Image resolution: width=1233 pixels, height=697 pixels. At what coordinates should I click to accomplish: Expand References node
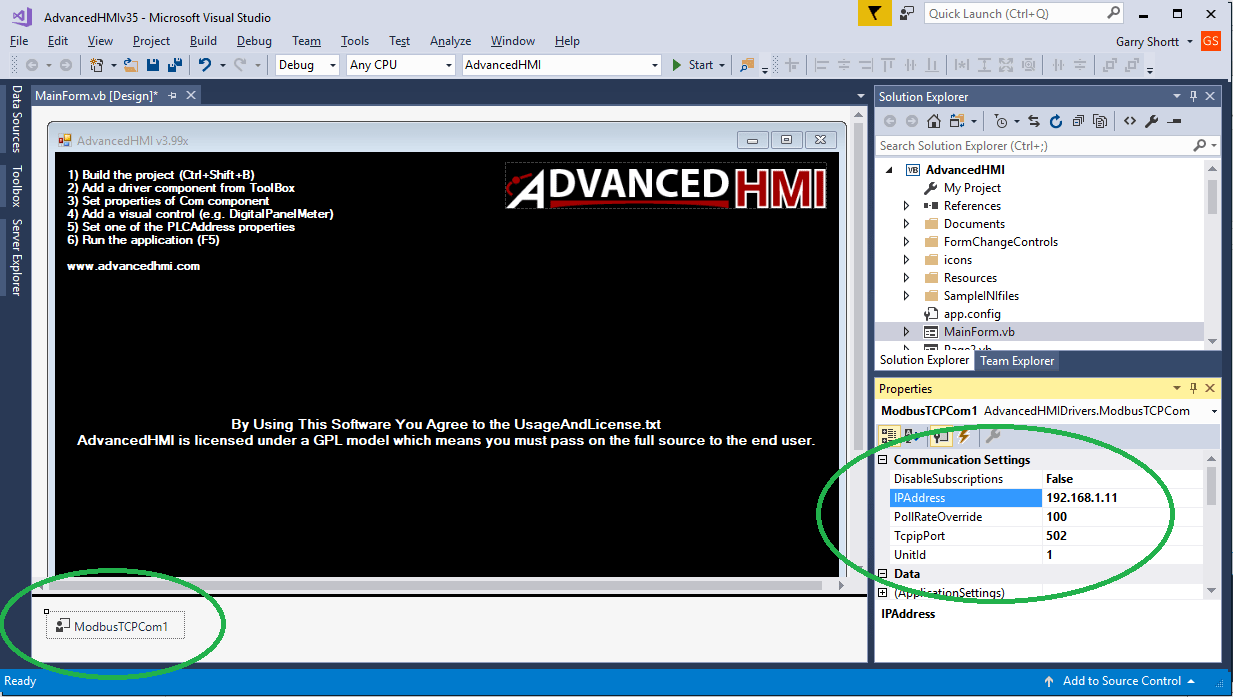point(907,206)
